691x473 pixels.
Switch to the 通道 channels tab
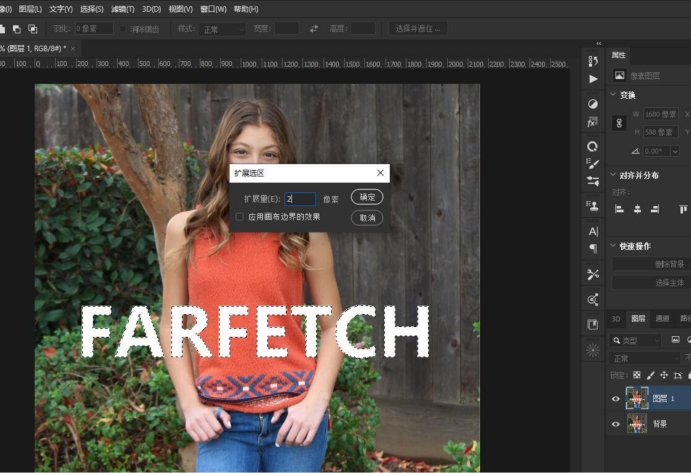point(662,319)
